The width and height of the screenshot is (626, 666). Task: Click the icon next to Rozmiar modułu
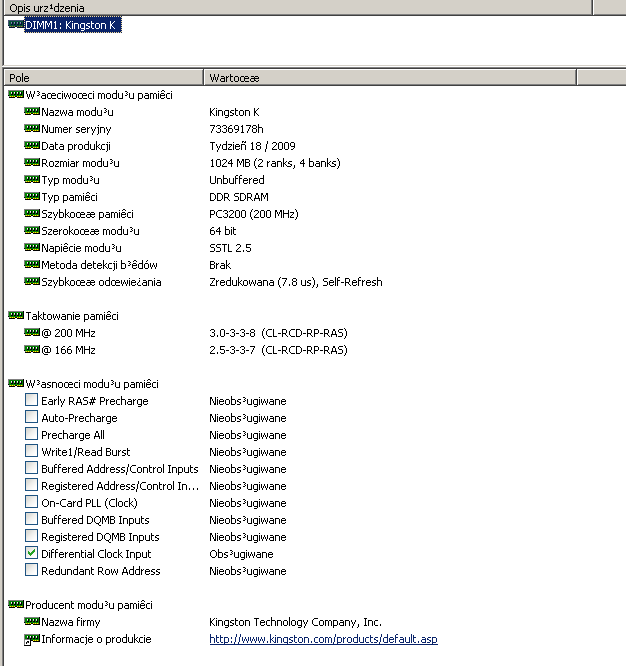(32, 163)
